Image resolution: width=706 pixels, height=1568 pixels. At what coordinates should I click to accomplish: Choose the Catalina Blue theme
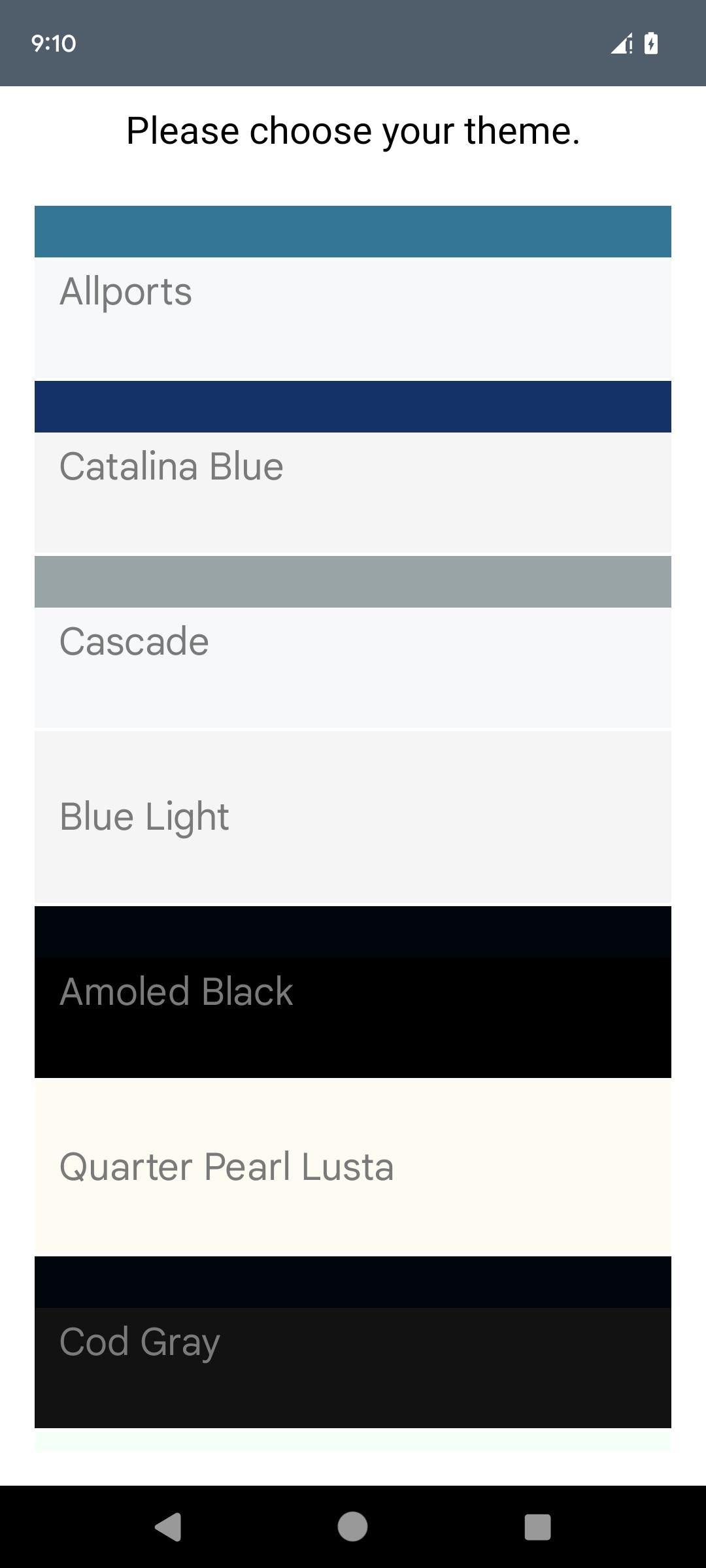[x=353, y=467]
